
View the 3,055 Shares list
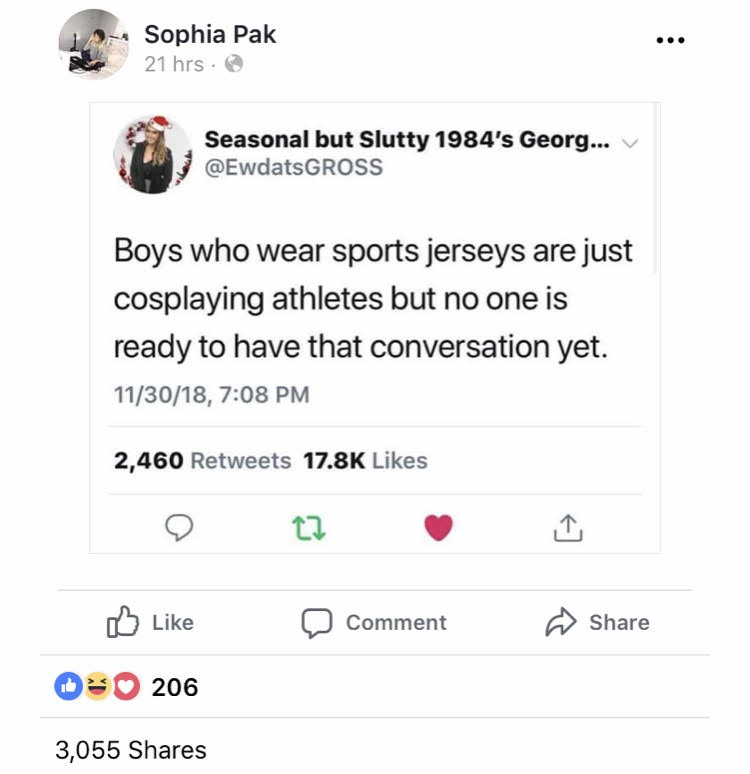pyautogui.click(x=131, y=750)
